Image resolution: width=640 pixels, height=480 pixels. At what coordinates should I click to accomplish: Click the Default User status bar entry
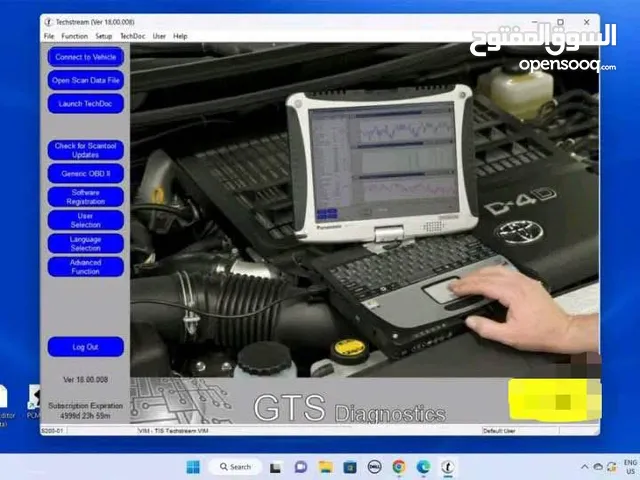pyautogui.click(x=499, y=431)
